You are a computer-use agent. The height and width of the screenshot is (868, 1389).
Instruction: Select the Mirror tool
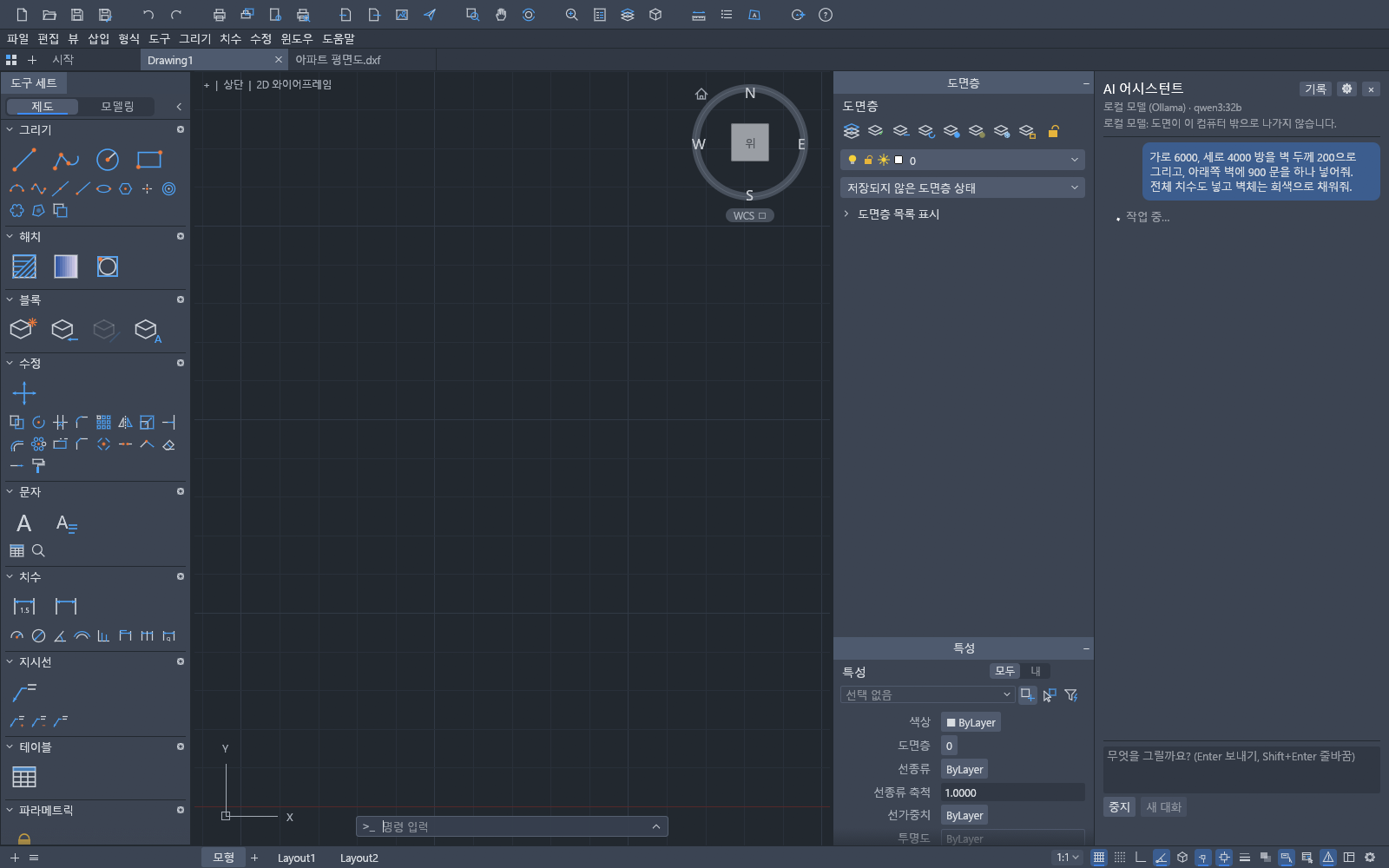(125, 423)
